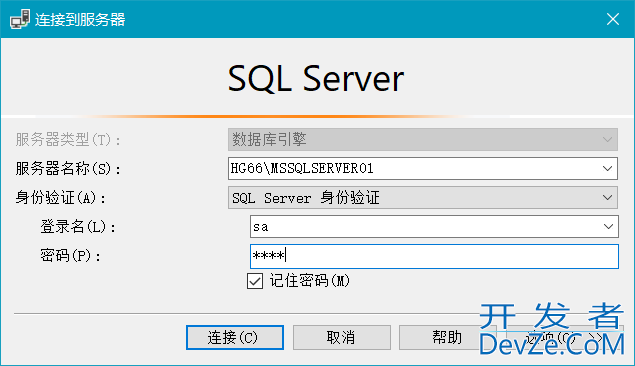Screen dimensions: 635x366
Task: Click the 'SQL Server 身份验证' text in the combo
Action: point(306,198)
